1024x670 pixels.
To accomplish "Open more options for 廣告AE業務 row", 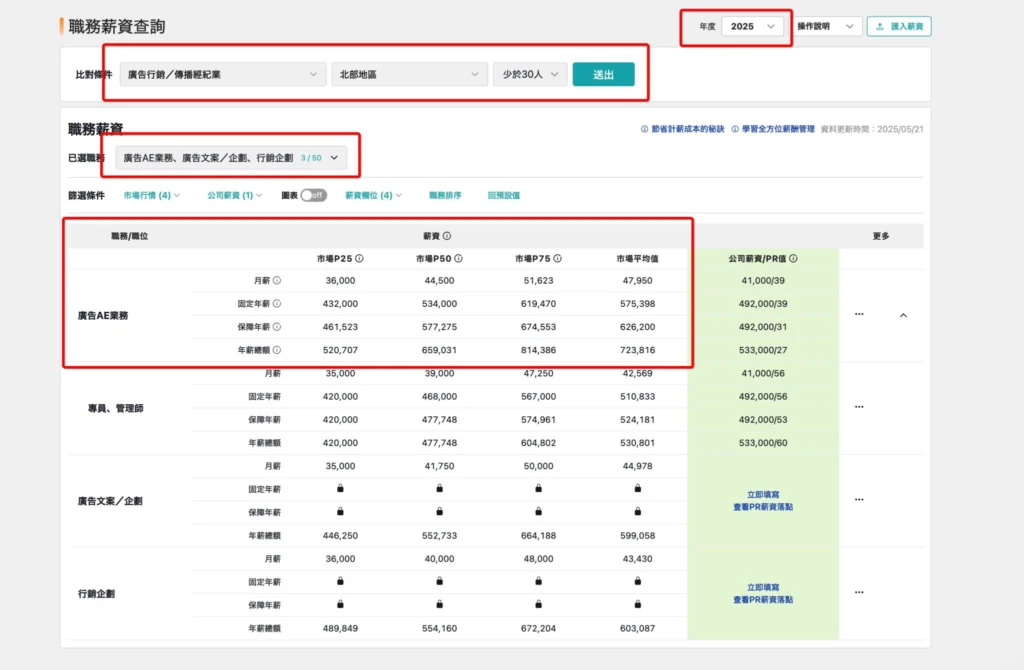I will coord(859,314).
